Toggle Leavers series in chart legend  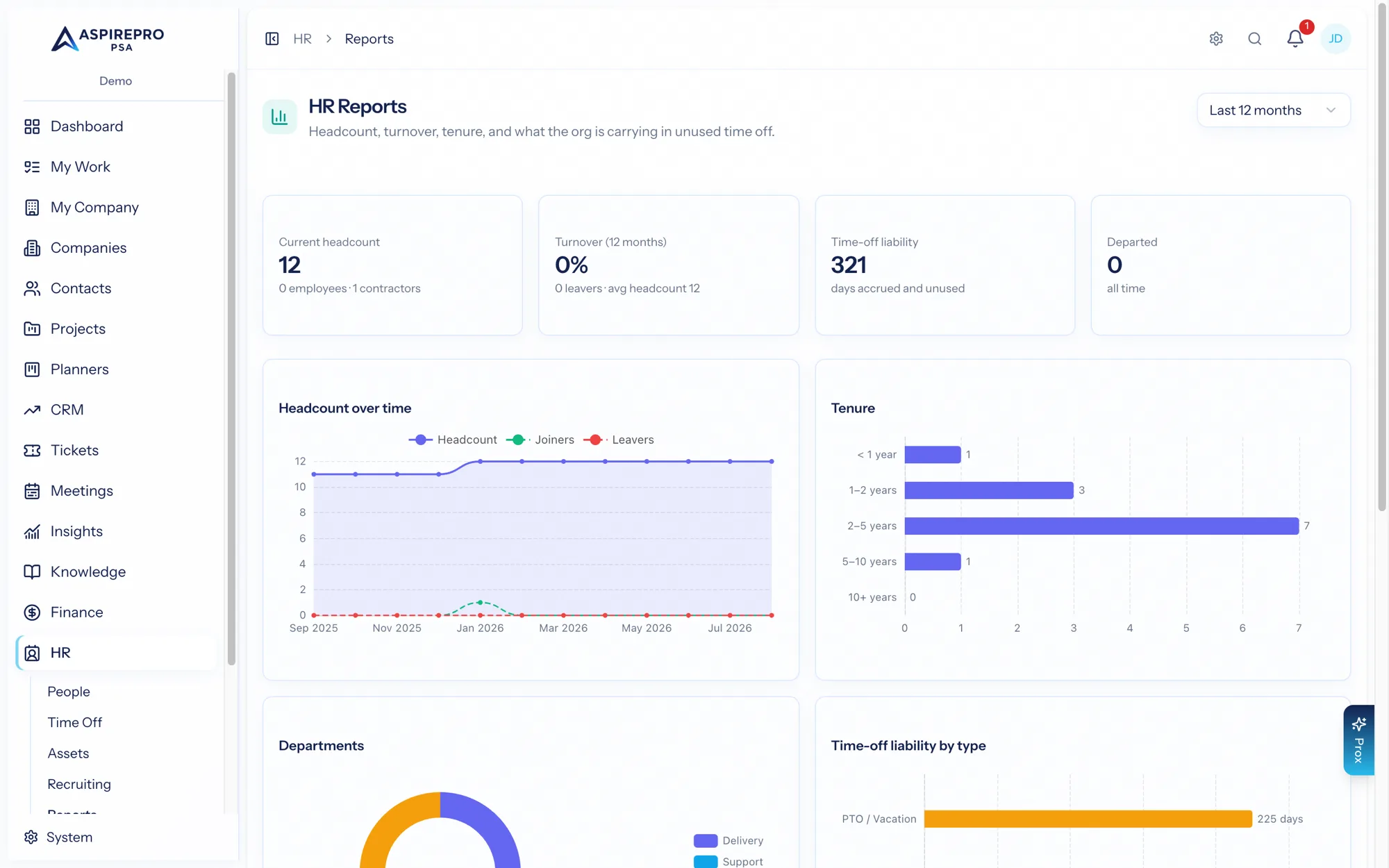click(x=619, y=440)
